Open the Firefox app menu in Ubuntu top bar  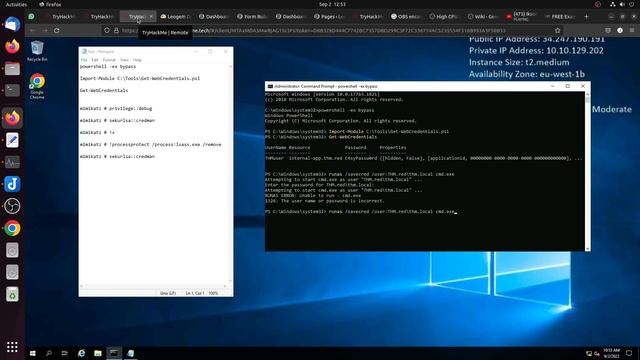[x=50, y=4]
